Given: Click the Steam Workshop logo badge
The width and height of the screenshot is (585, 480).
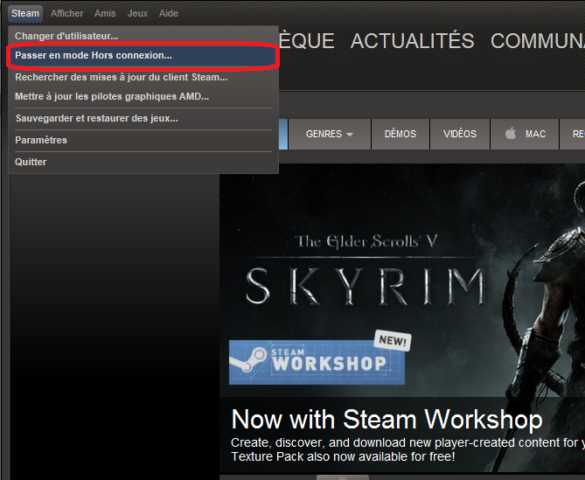Looking at the screenshot, I should pyautogui.click(x=317, y=362).
